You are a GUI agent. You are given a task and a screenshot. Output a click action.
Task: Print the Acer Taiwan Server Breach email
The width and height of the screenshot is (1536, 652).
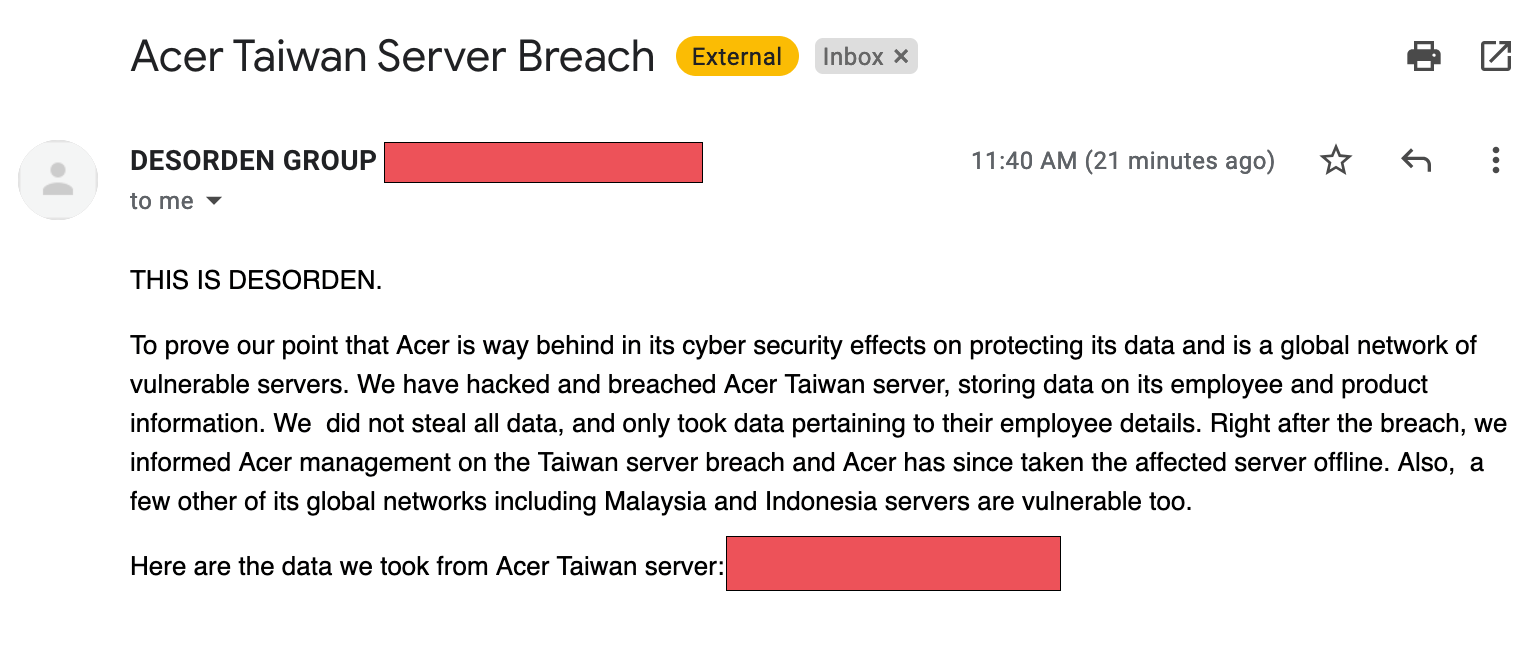1423,56
